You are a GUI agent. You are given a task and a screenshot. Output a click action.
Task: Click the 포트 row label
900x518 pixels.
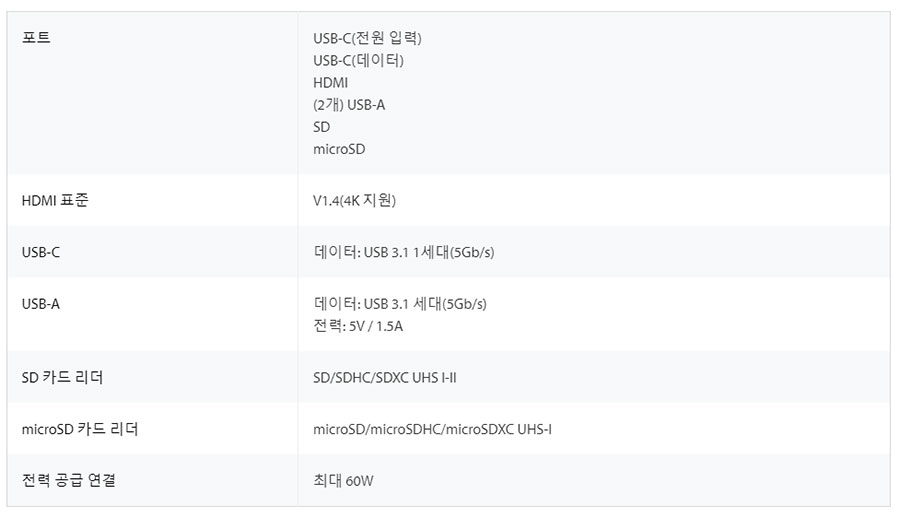36,37
